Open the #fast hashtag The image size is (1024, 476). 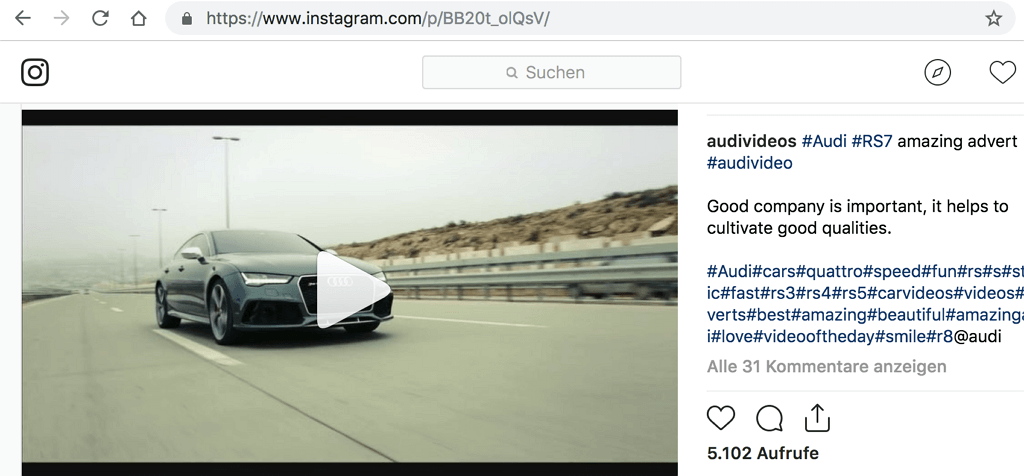click(741, 293)
